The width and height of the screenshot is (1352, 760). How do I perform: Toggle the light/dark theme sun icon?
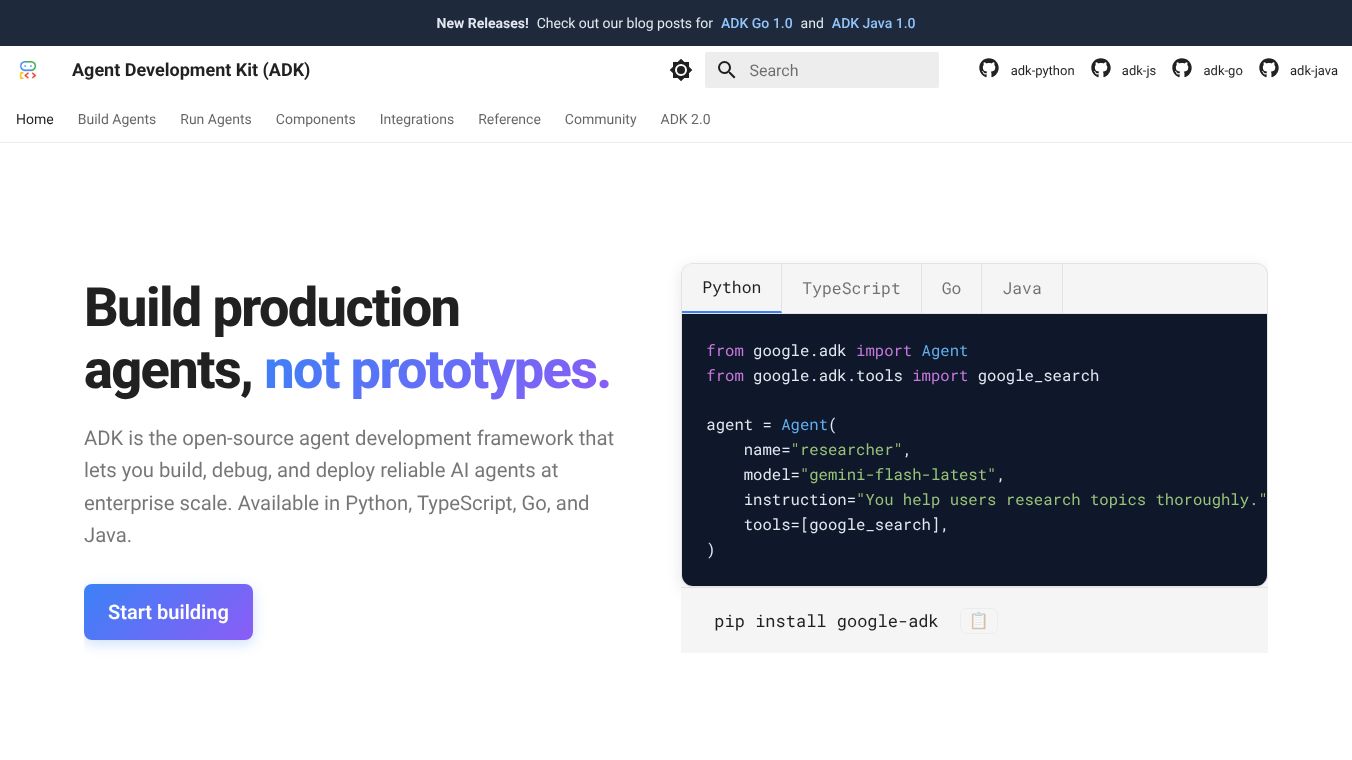(x=681, y=70)
